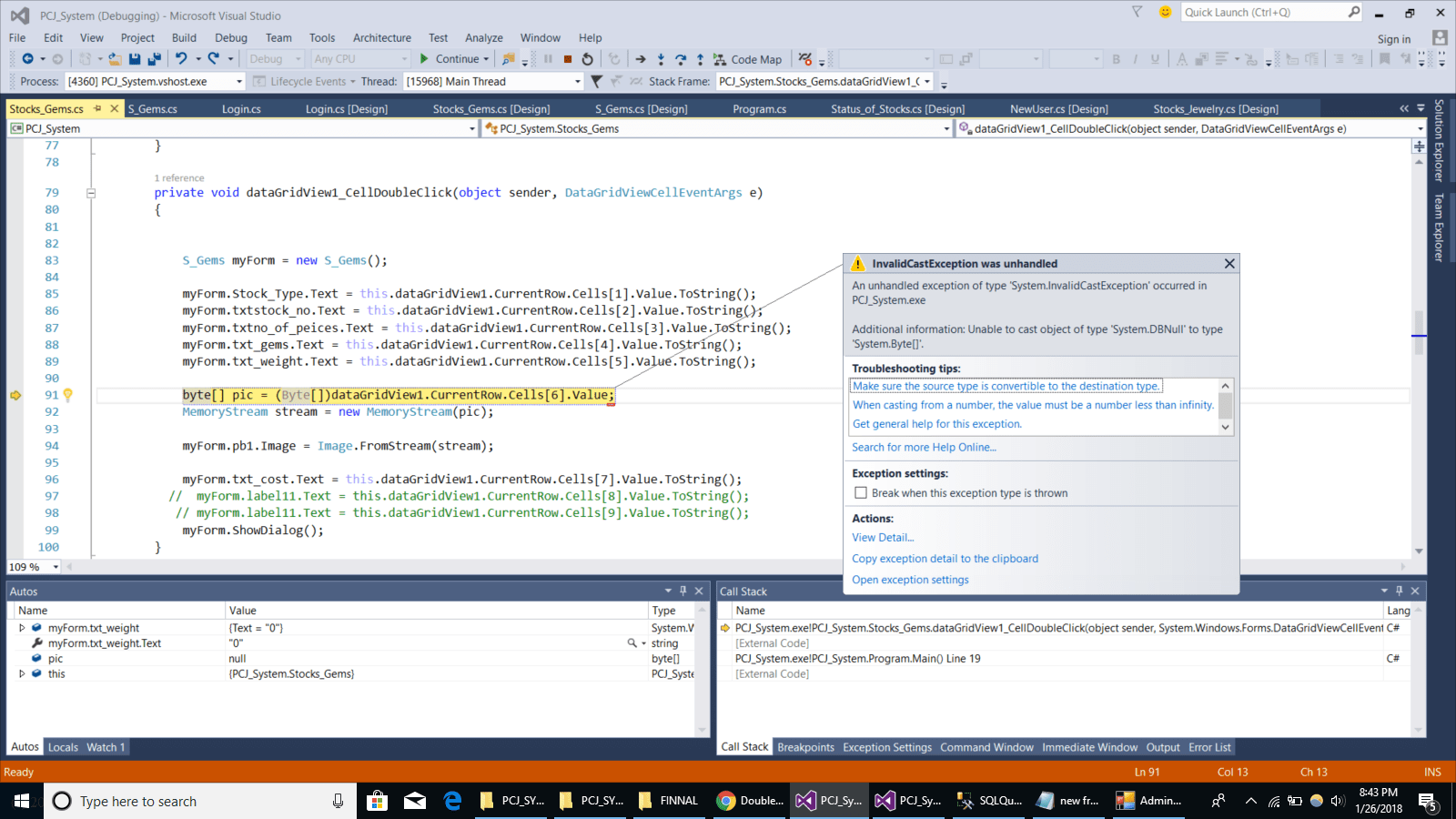Screen dimensions: 1456x819
Task: Open the Architecture menu
Action: 382,37
